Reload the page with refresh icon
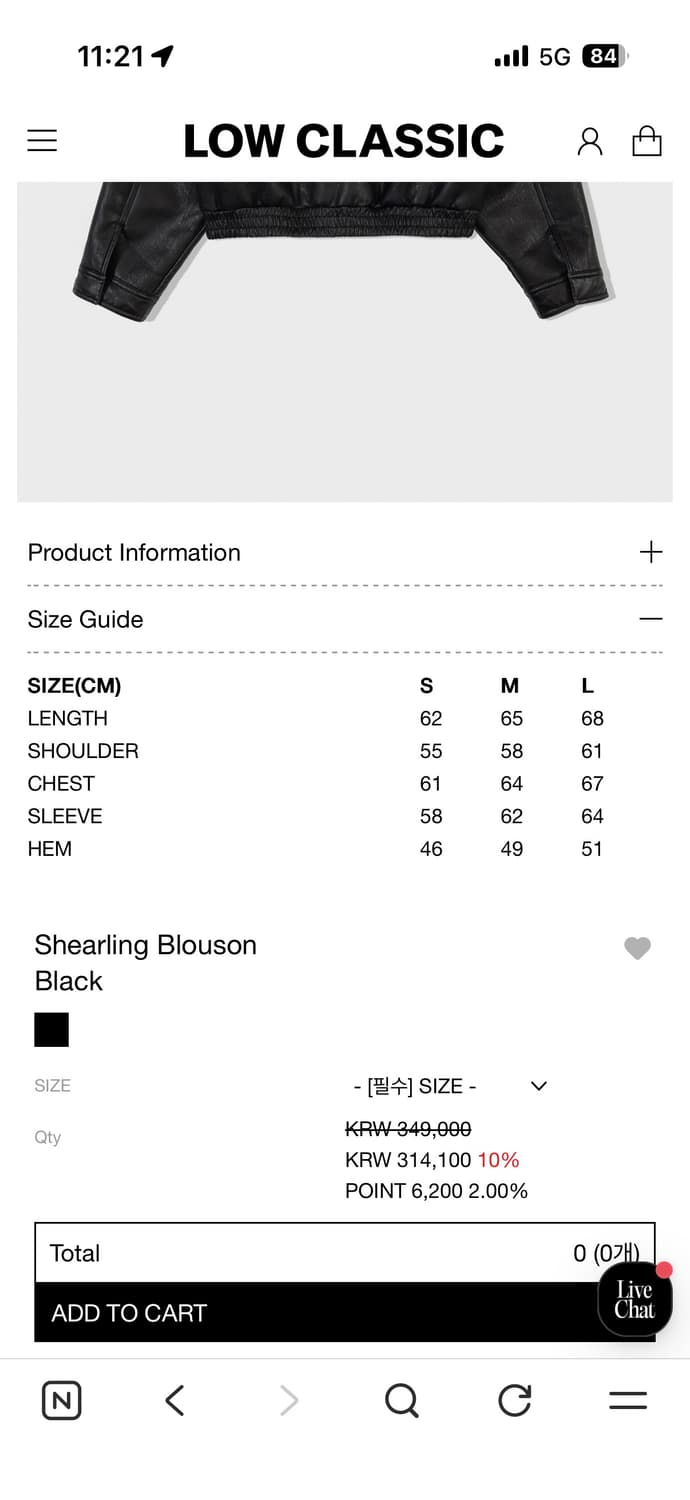This screenshot has height=1500, width=690. tap(515, 1400)
